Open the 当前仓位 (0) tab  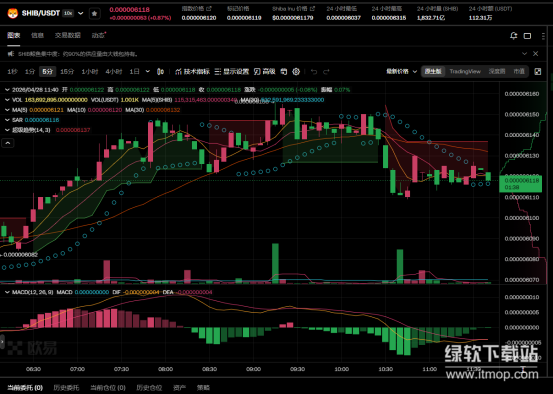(108, 388)
